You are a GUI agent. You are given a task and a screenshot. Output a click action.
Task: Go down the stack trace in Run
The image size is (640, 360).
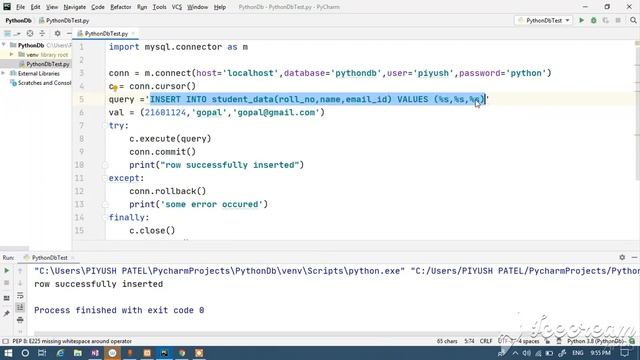coord(20,282)
